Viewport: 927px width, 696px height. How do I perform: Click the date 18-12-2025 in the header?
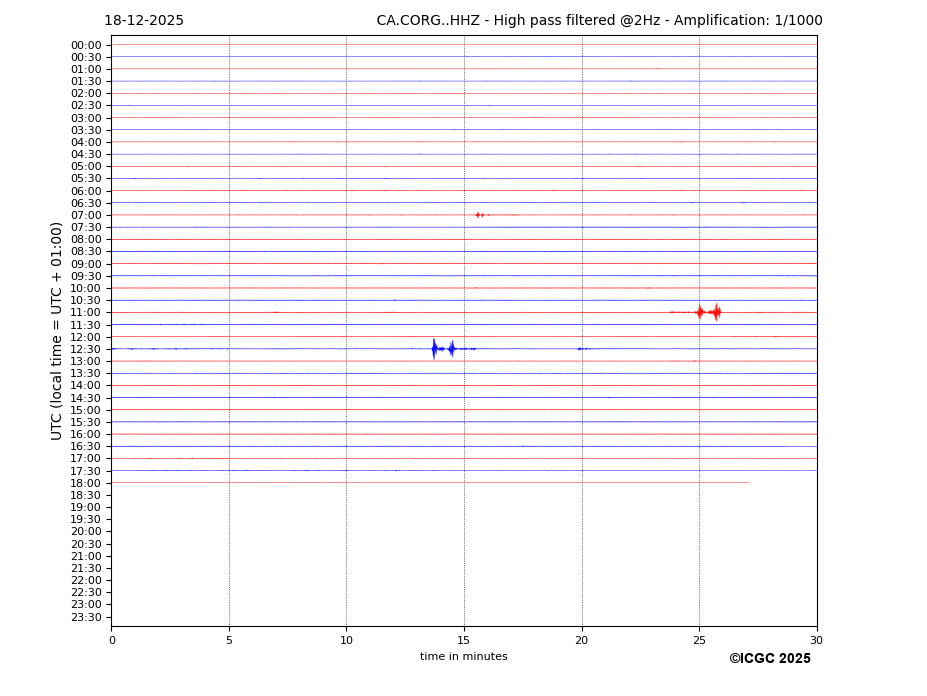144,21
